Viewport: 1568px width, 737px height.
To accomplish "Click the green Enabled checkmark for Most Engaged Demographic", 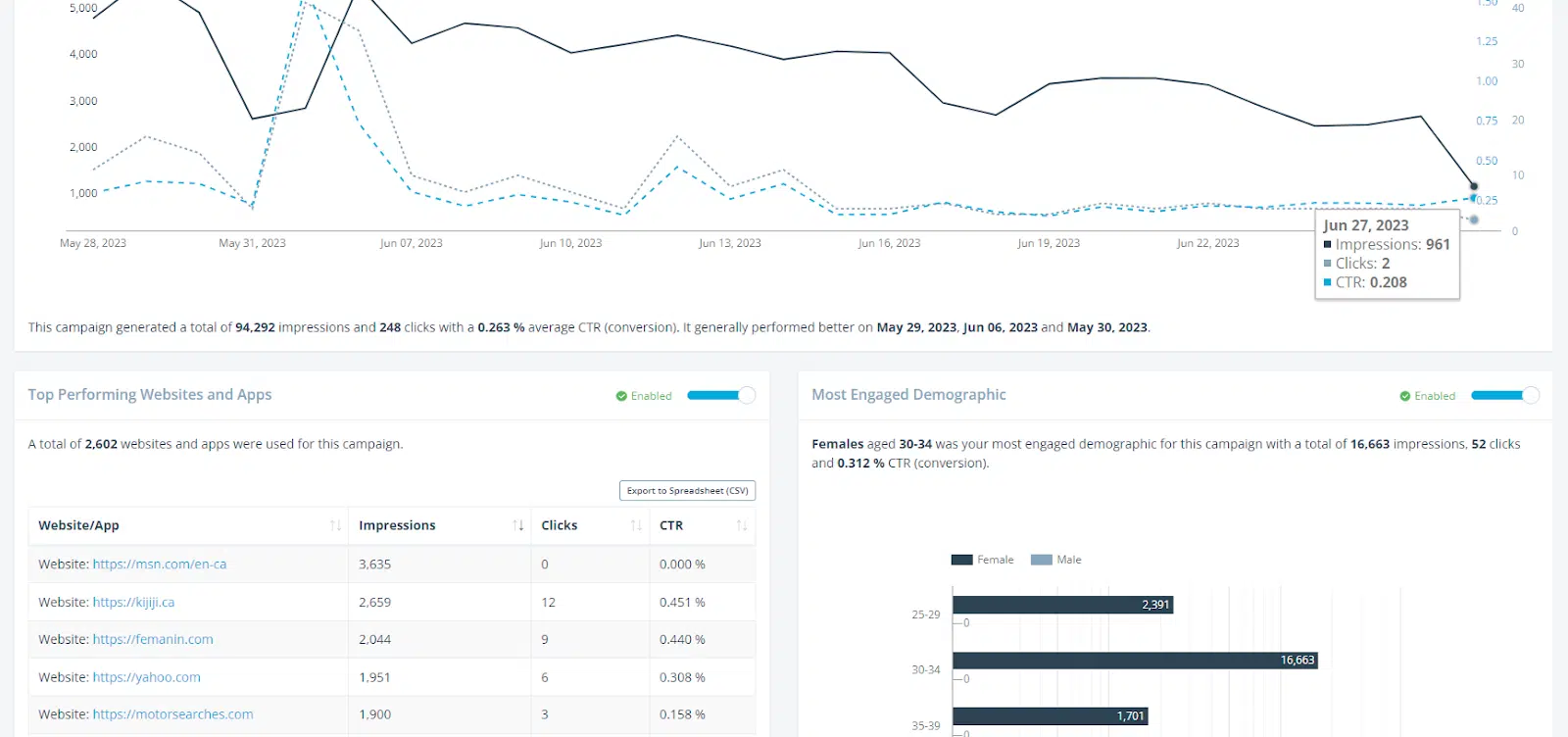I will click(x=1405, y=396).
